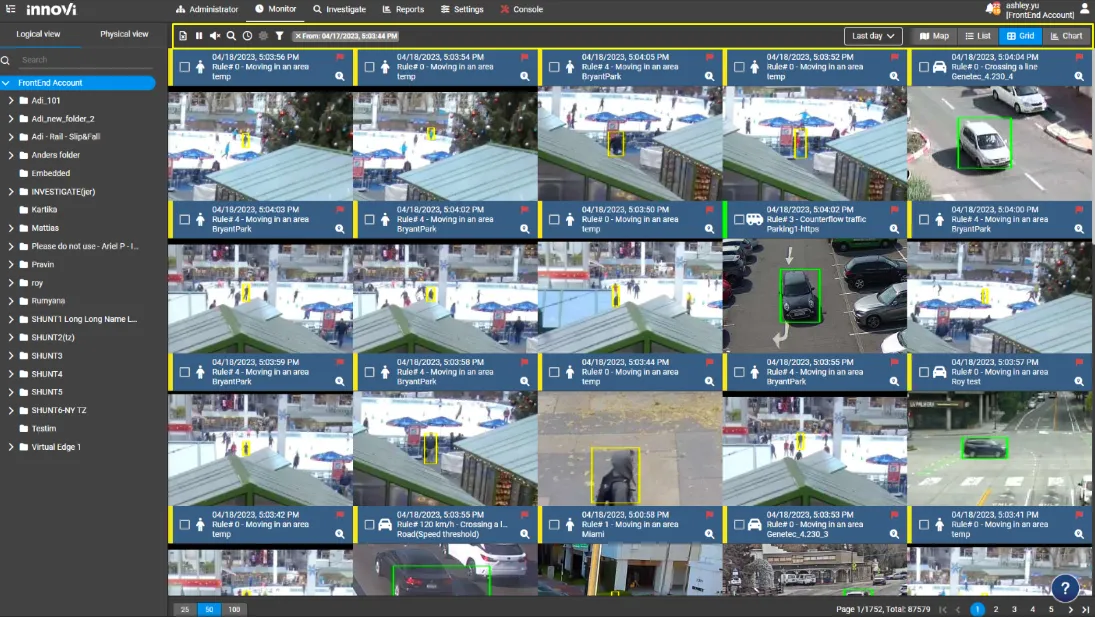Screen dimensions: 1095x617
Task: Expand the SHUNT3 folder
Action: [x=10, y=355]
